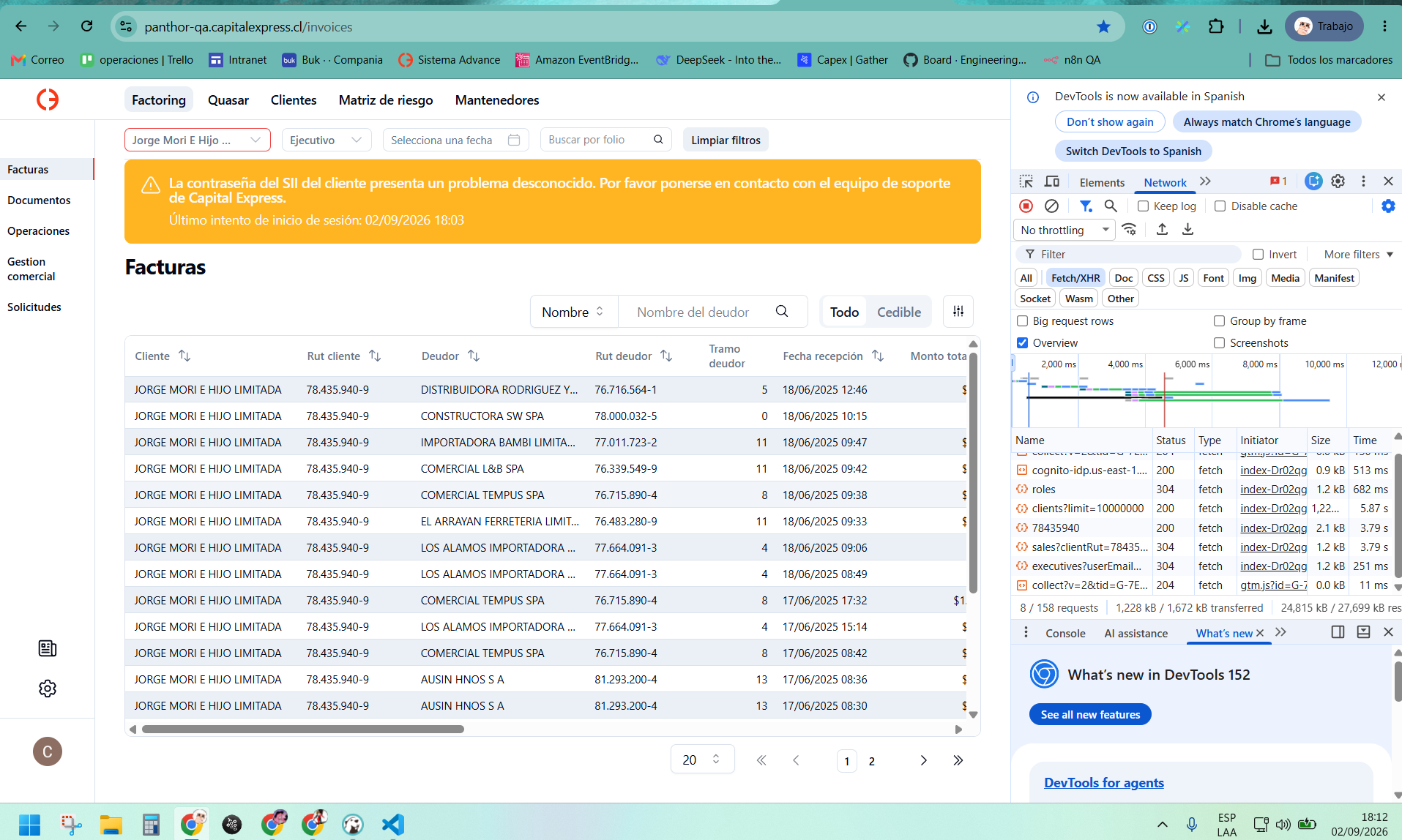Click the table horizontal scrollbar thumb
The image size is (1402, 840).
[x=303, y=730]
